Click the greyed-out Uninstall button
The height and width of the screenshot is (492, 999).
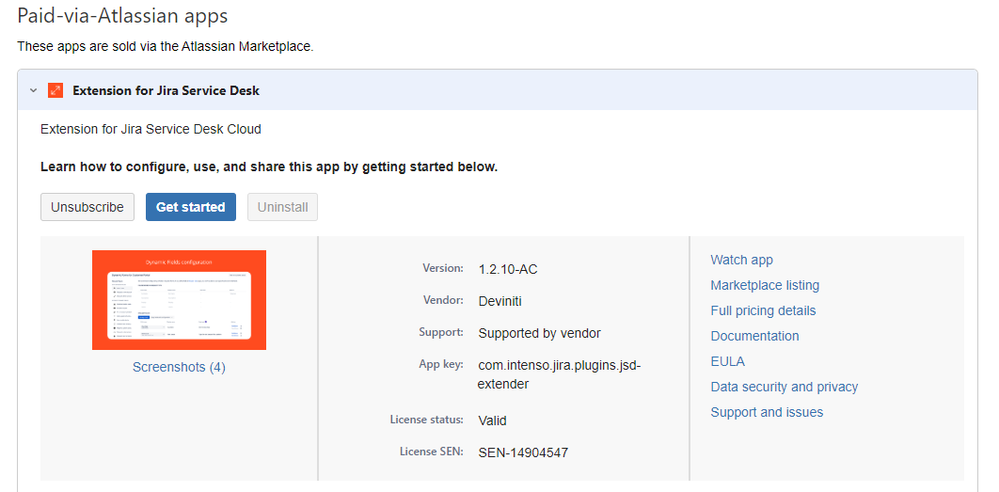pos(282,207)
